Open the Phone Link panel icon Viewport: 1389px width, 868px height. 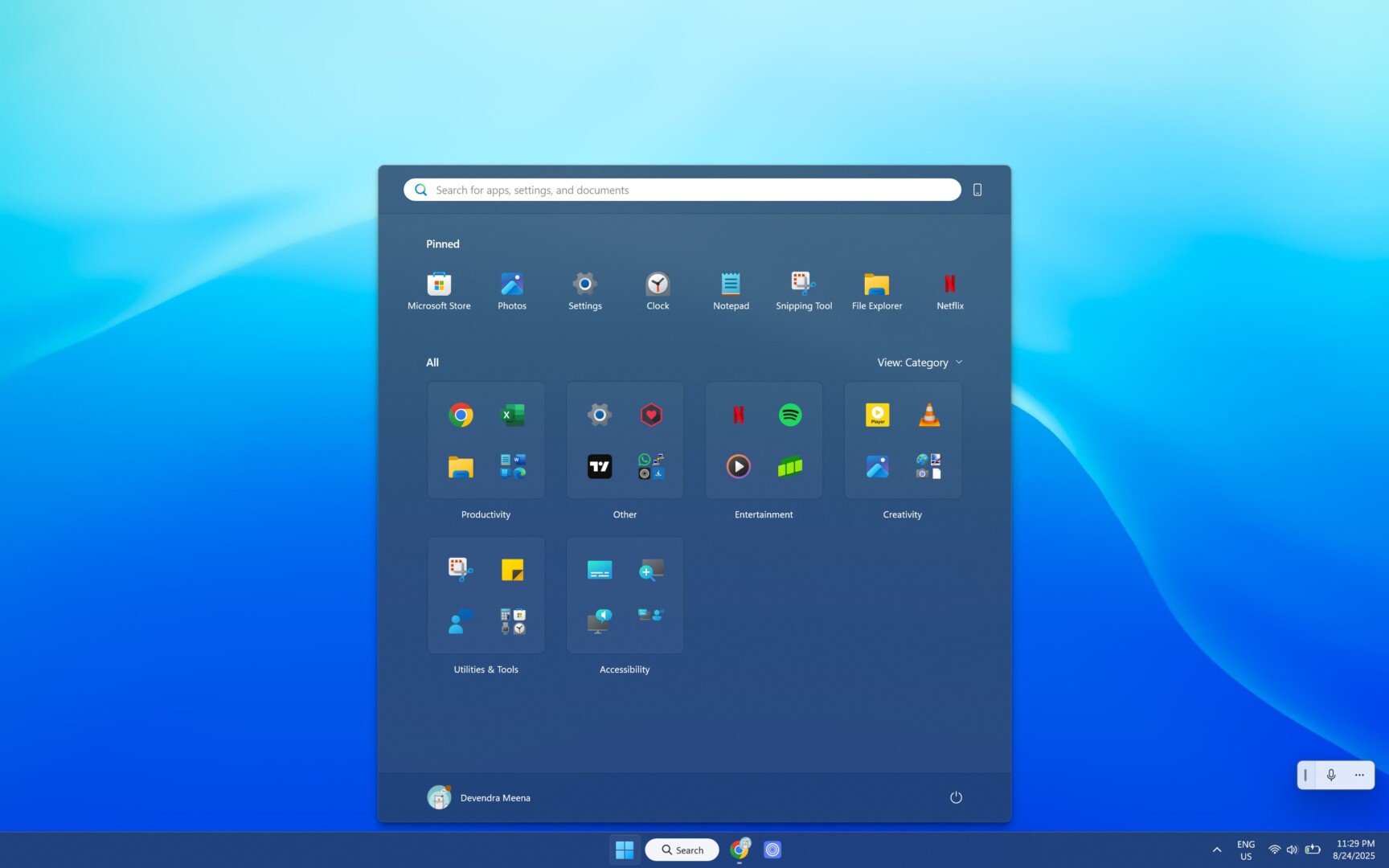coord(977,190)
